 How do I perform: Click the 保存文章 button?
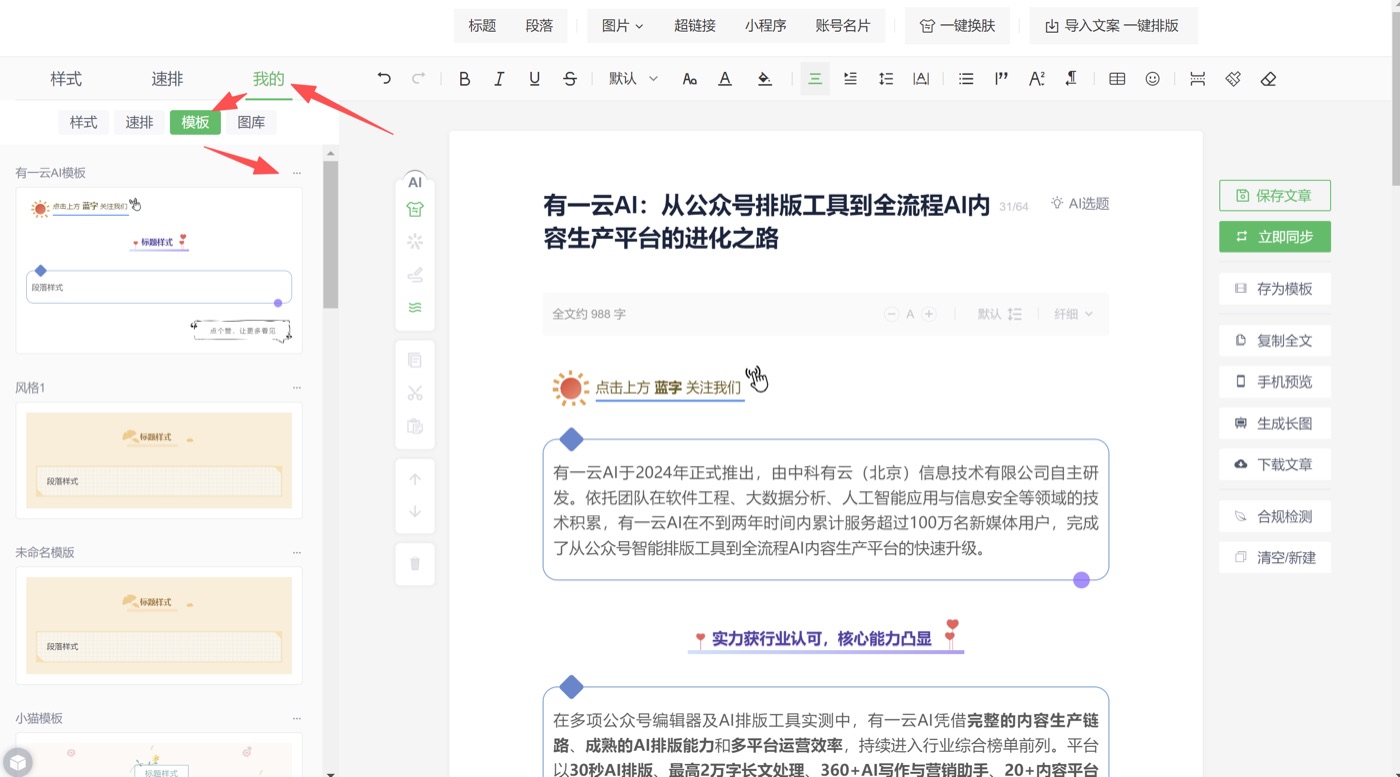[x=1275, y=196]
